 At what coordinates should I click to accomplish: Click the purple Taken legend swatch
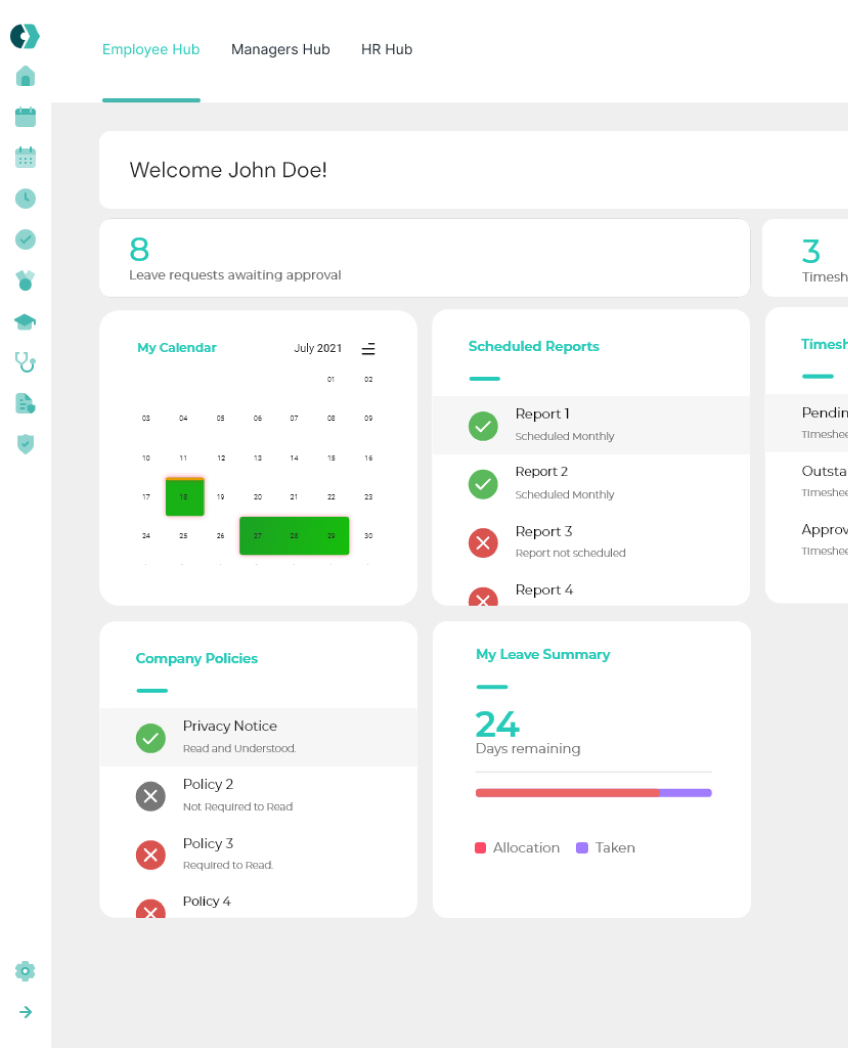(x=582, y=848)
